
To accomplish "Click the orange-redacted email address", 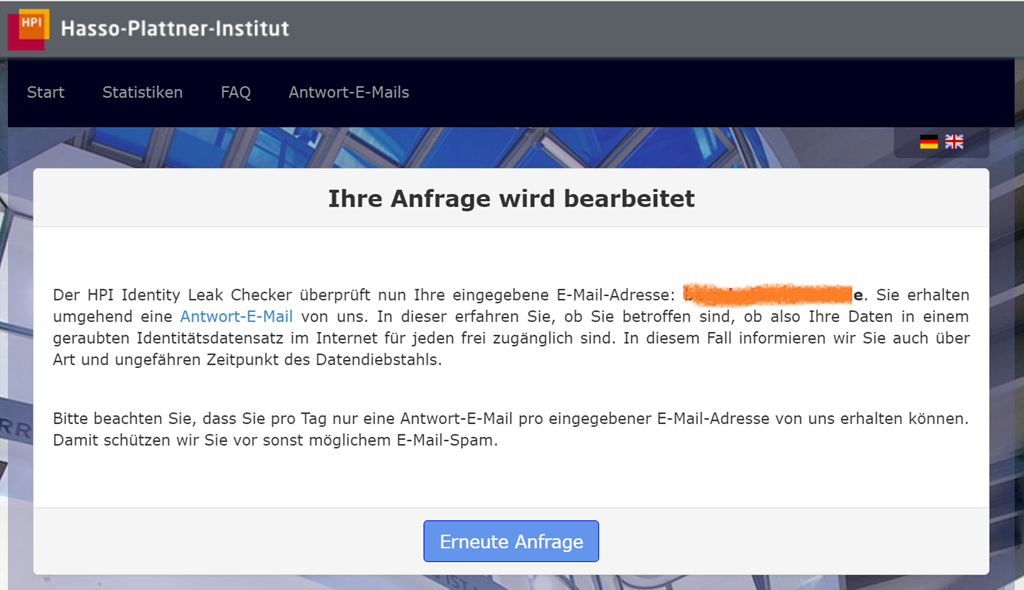I will coord(770,294).
